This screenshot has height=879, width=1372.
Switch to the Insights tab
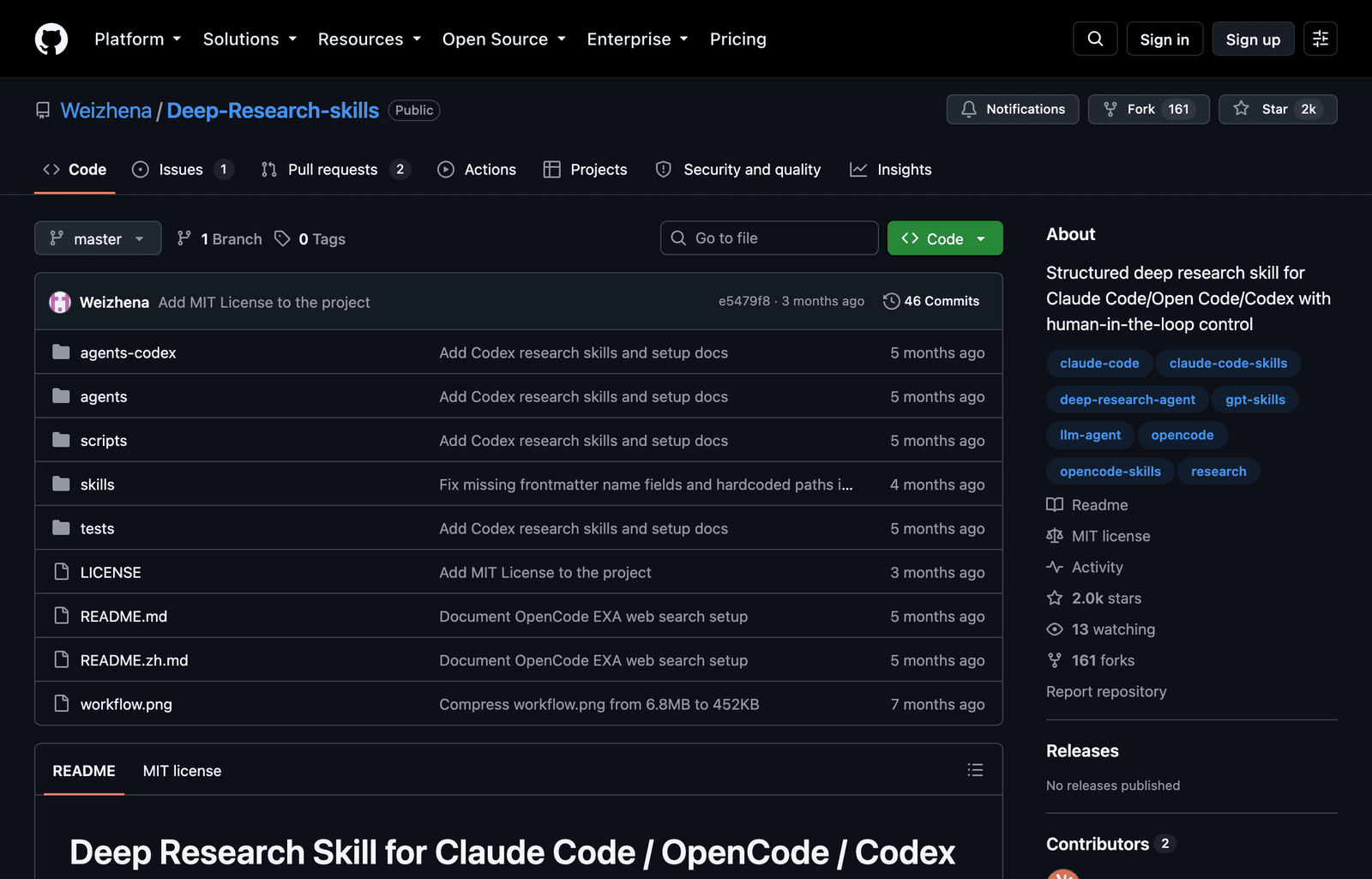[x=891, y=170]
